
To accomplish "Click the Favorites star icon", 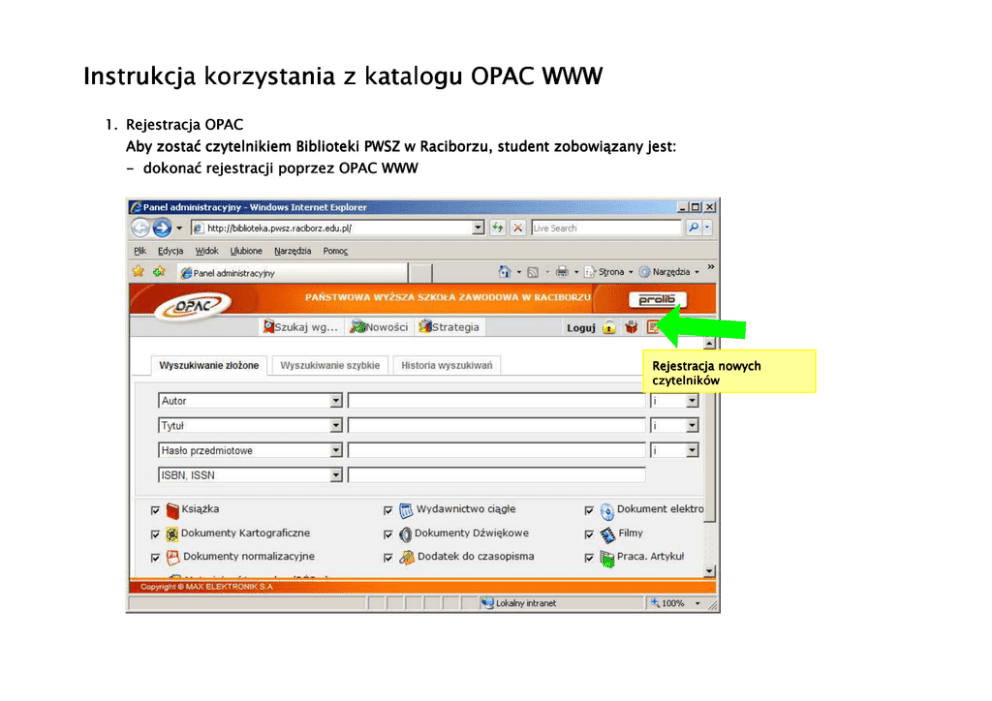I will point(139,271).
